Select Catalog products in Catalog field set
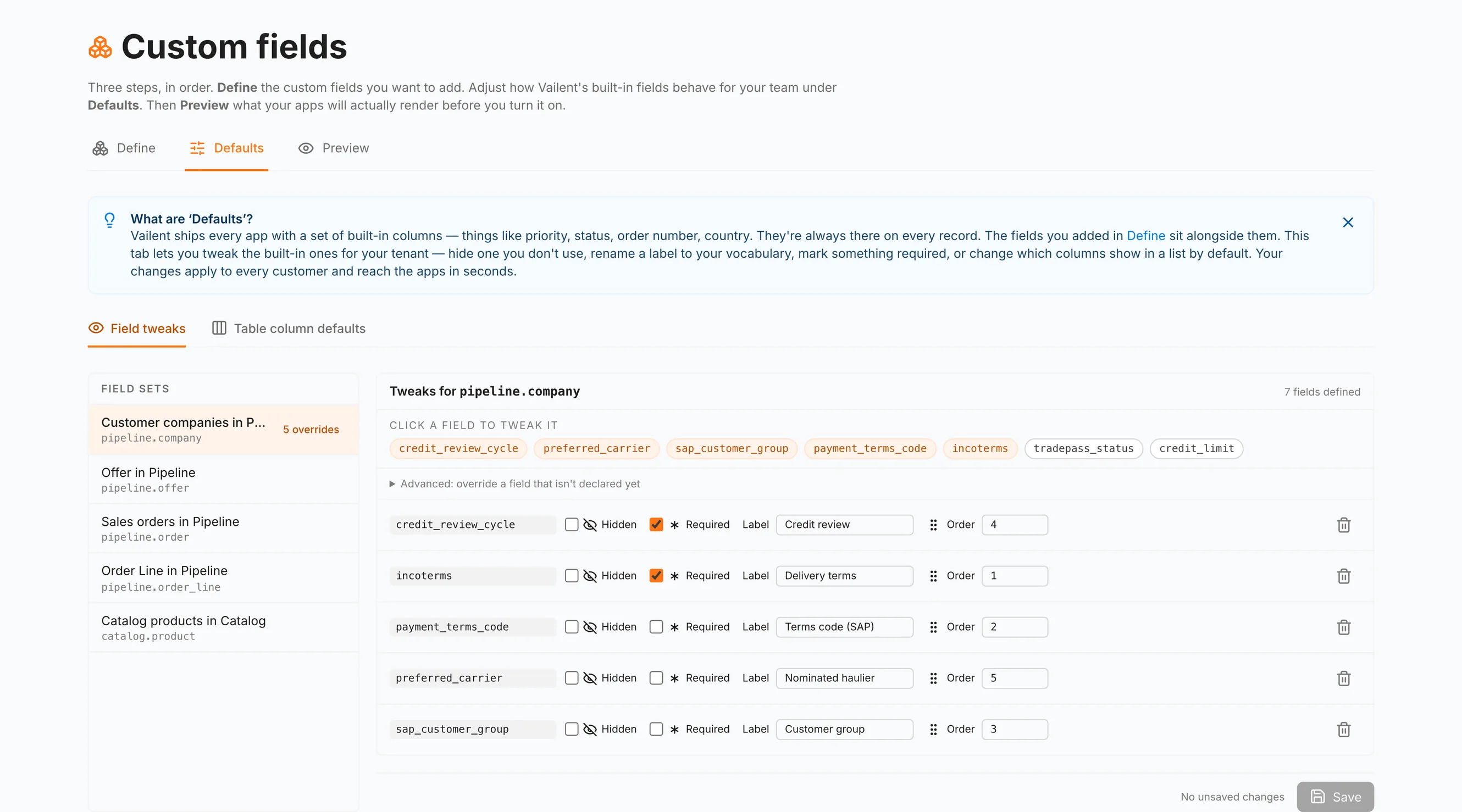 pos(224,627)
